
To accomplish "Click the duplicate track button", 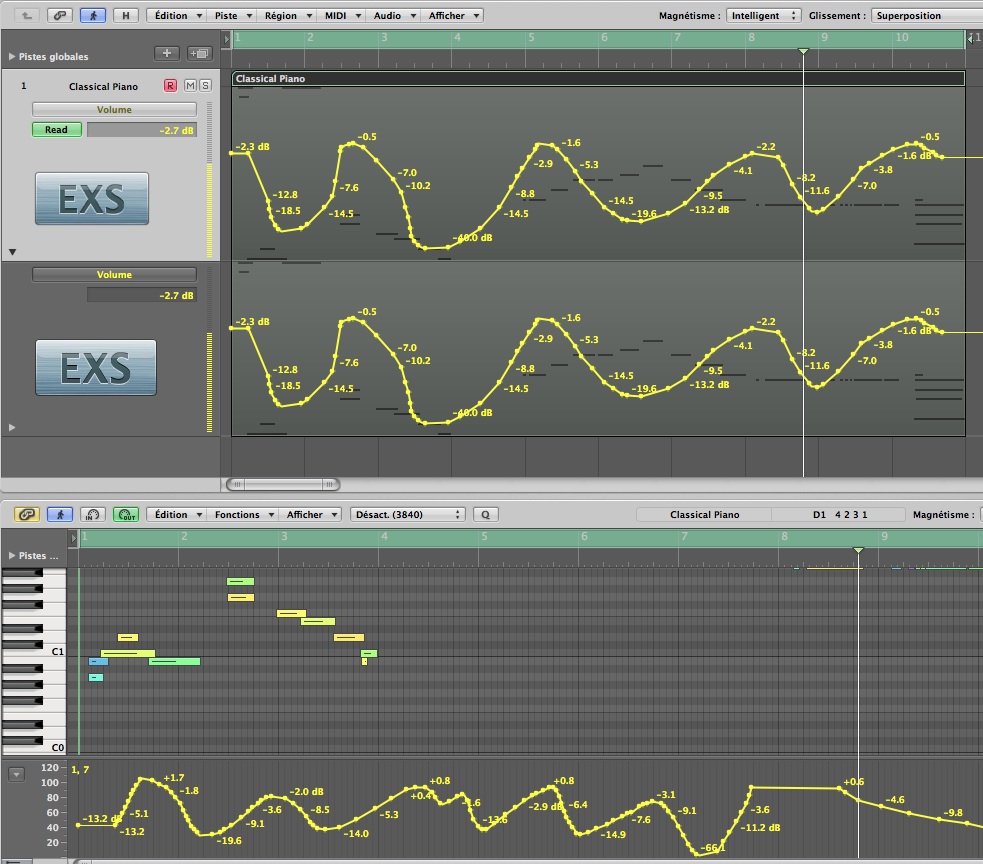I will (198, 53).
